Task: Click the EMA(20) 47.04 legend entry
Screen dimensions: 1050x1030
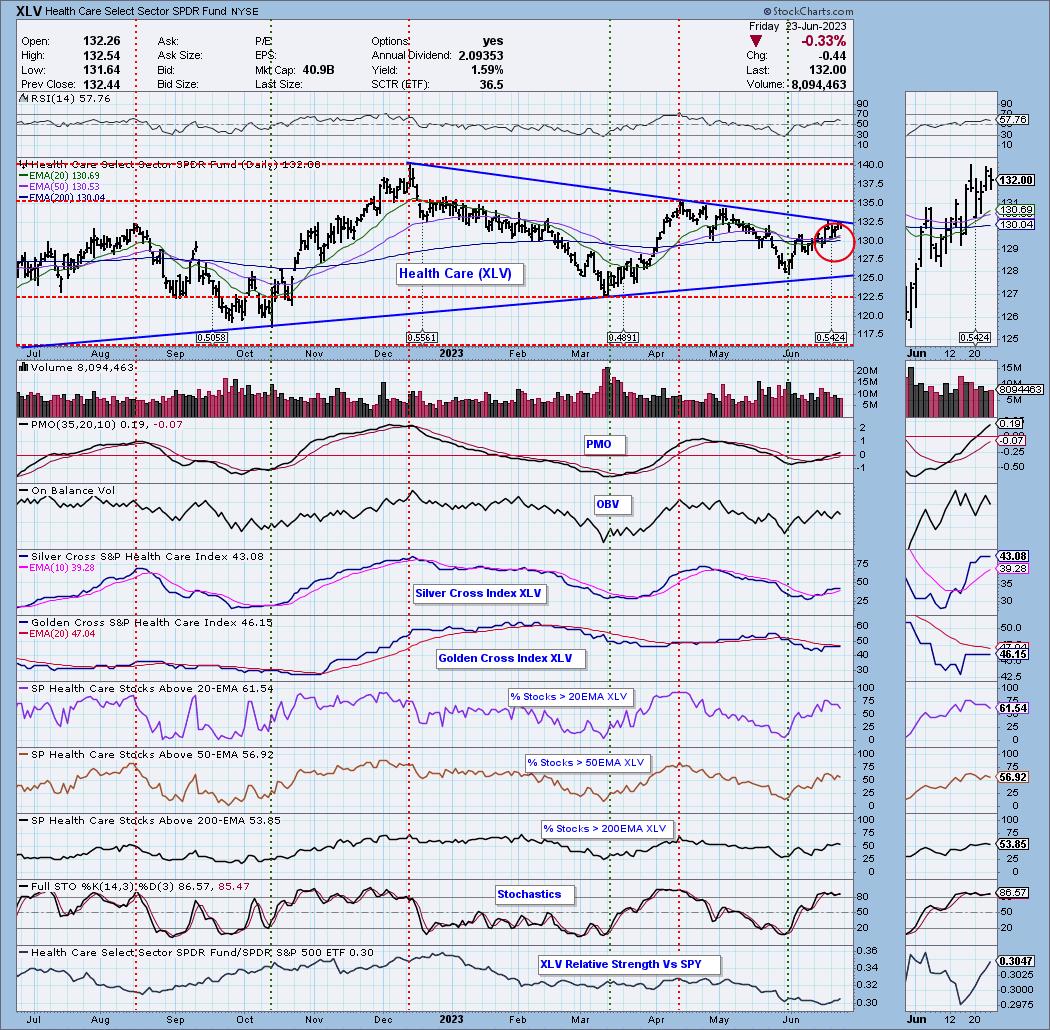Action: 57,633
